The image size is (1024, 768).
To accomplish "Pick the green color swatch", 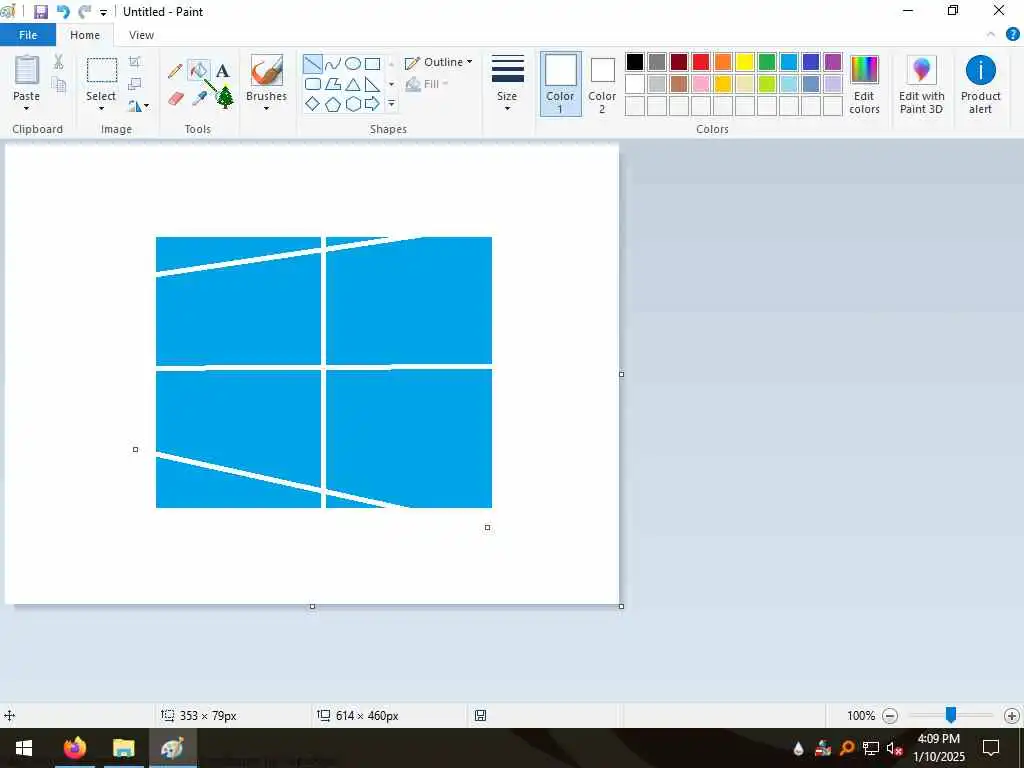I will 767,62.
